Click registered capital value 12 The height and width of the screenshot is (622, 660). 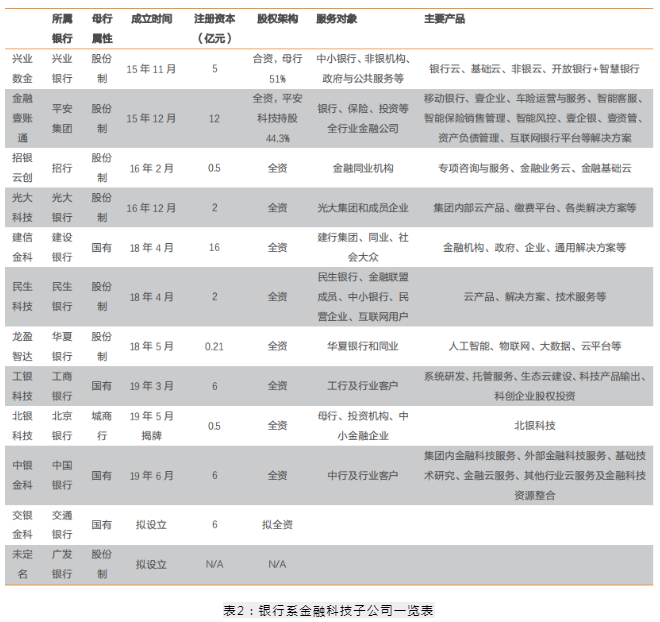[214, 119]
